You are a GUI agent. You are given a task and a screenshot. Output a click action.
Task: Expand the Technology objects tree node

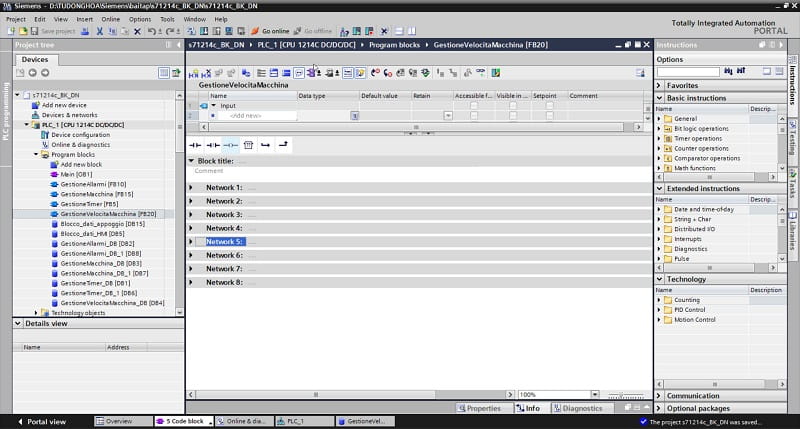pos(36,313)
